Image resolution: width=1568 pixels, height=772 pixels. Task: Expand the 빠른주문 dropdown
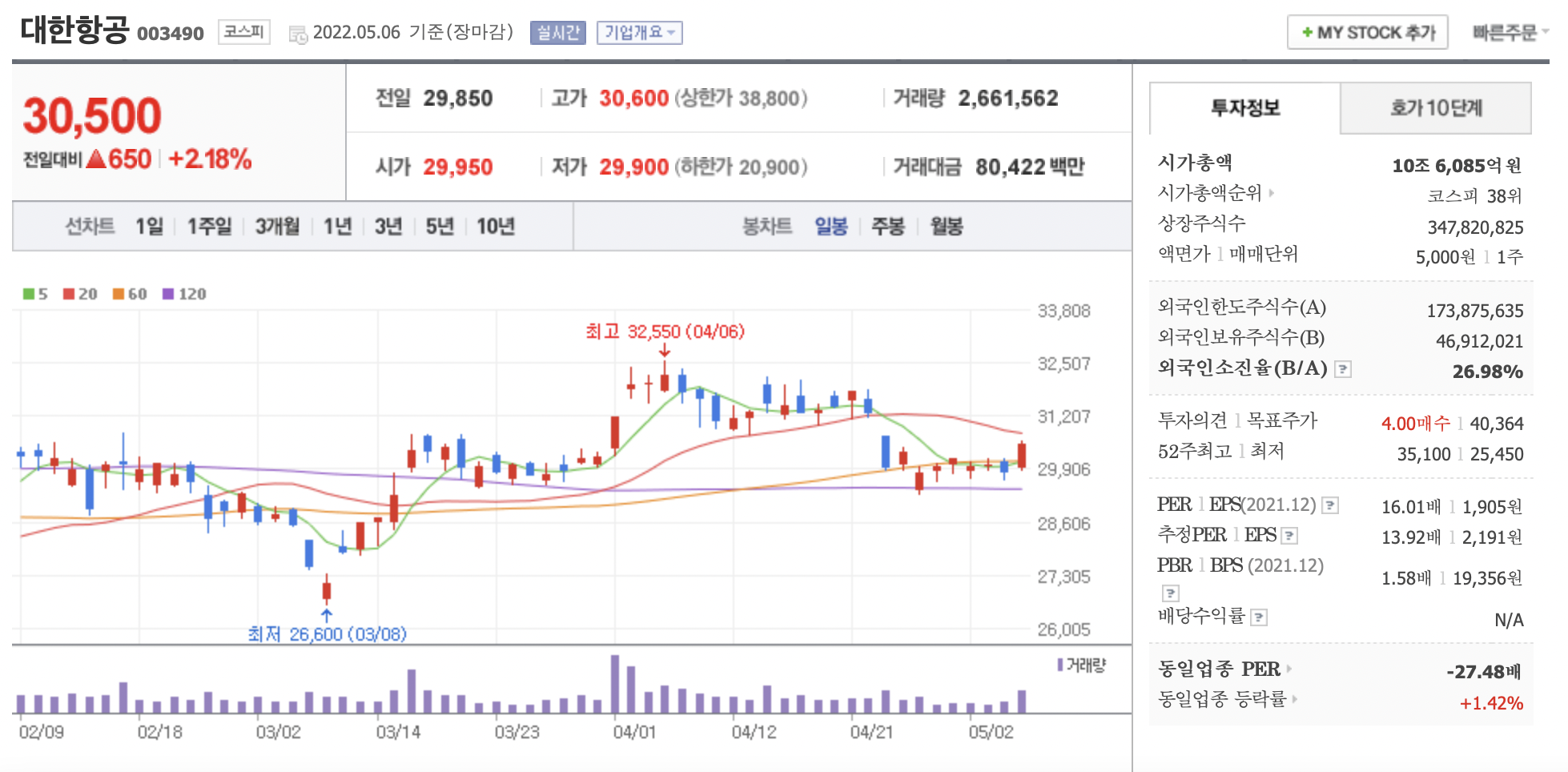click(x=1510, y=33)
